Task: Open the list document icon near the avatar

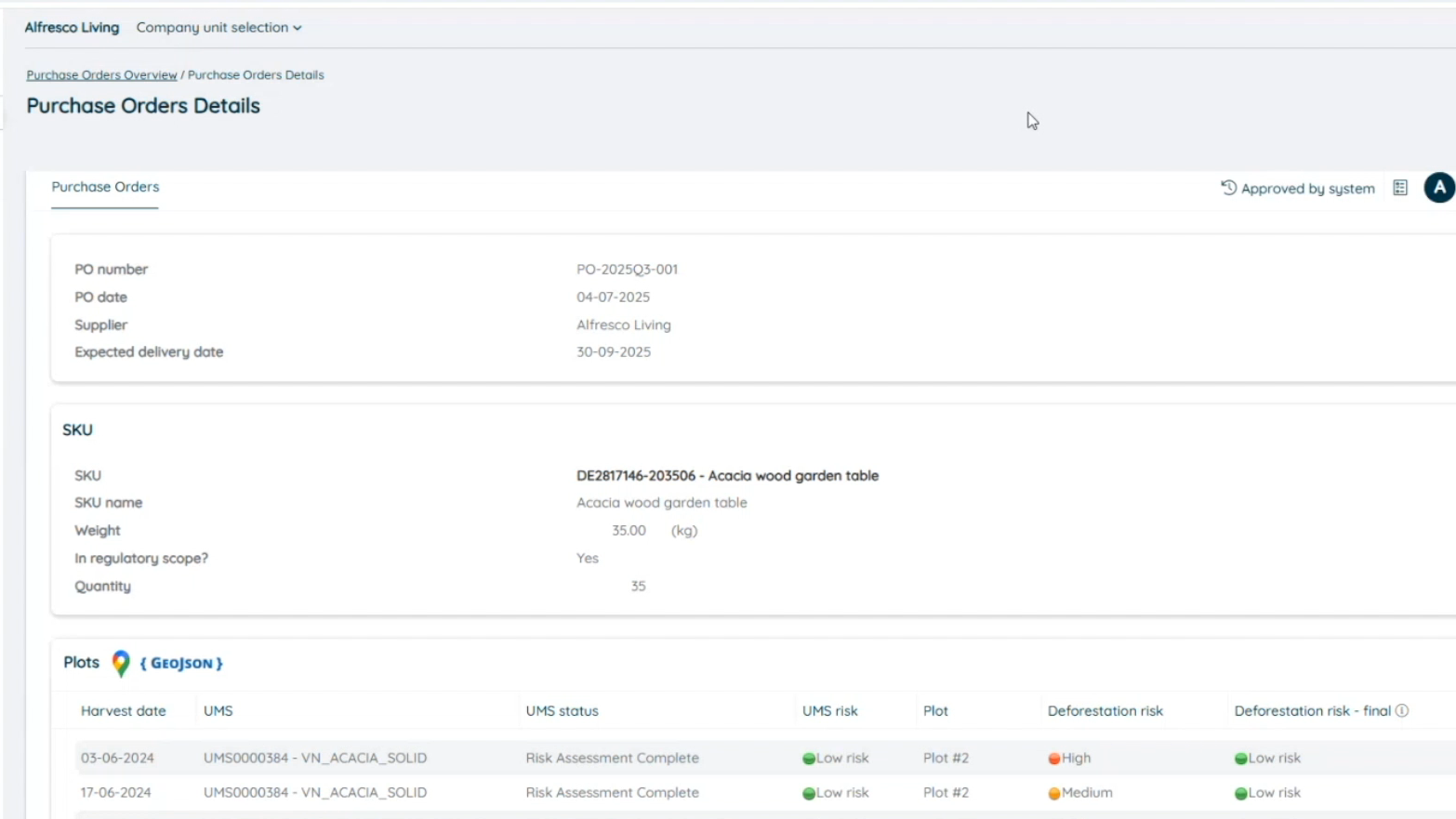Action: tap(1400, 188)
